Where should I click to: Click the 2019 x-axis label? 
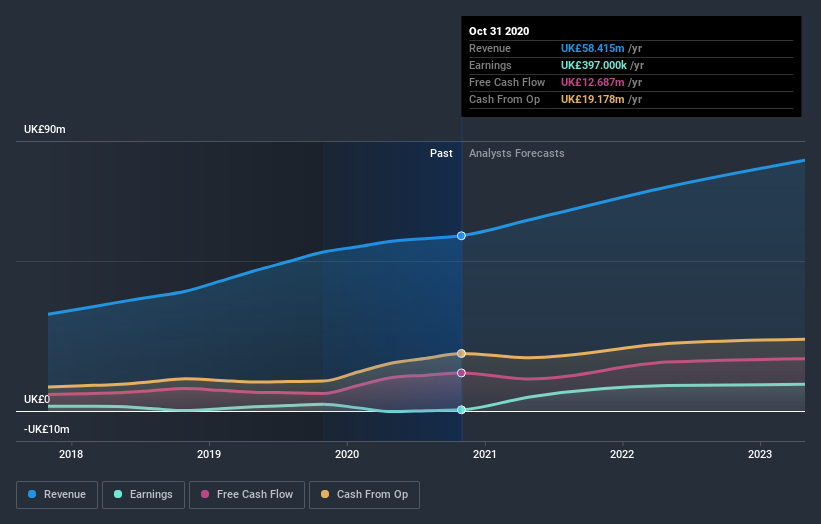click(x=209, y=454)
